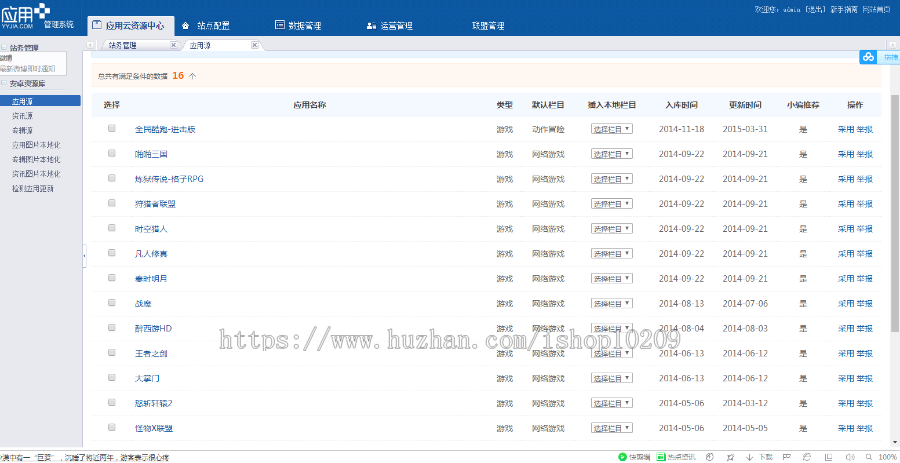This screenshot has height=463, width=900.
Task: Click the Baidu cloud icon at top right
Action: point(868,58)
